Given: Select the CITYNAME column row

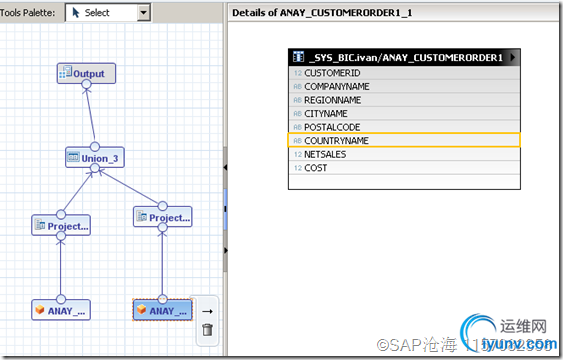Looking at the screenshot, I should point(404,113).
